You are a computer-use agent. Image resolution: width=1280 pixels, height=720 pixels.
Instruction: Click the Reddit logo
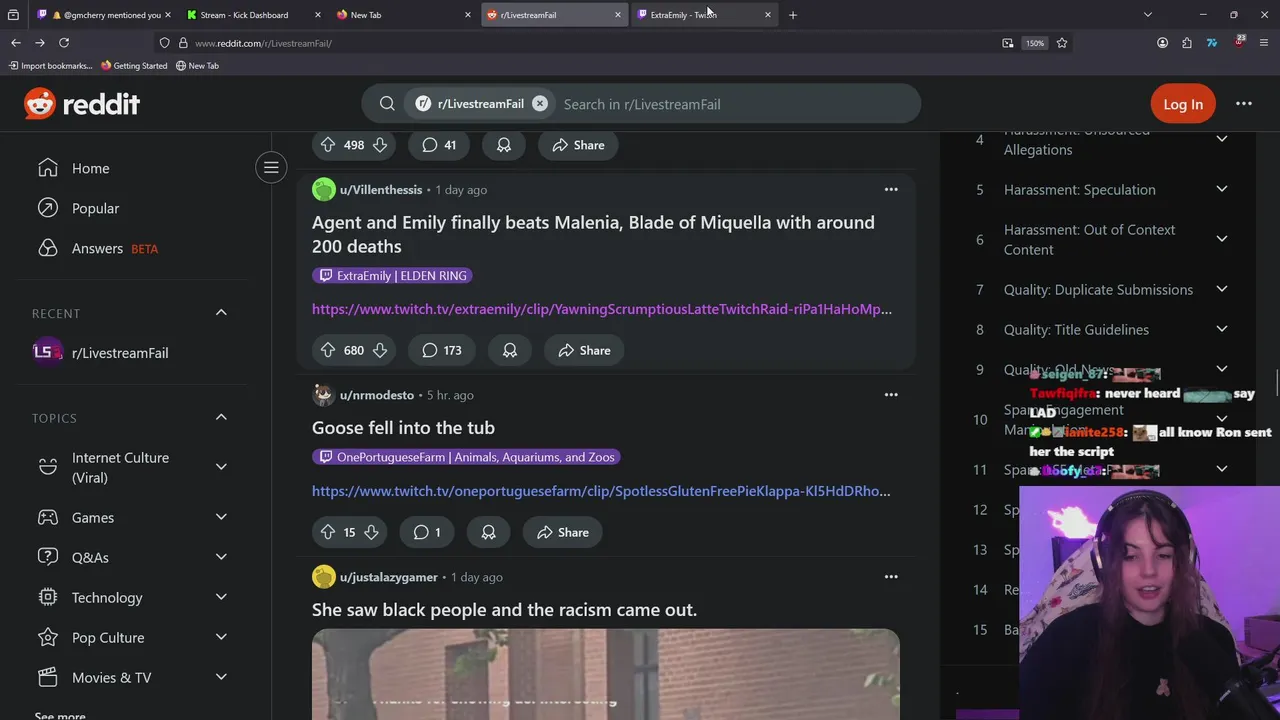82,104
